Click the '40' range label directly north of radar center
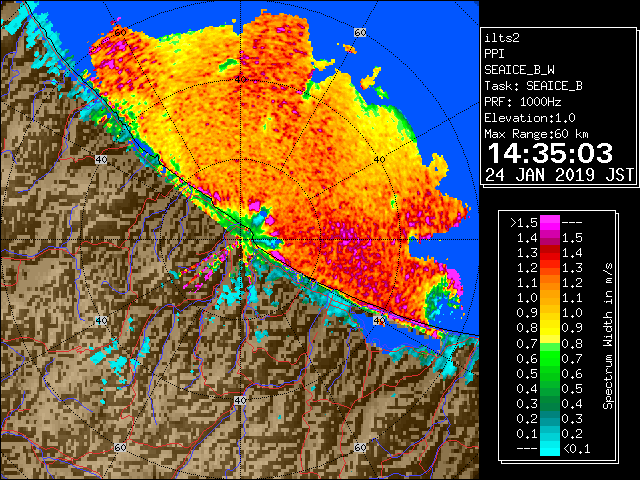The image size is (640, 480). coord(240,79)
